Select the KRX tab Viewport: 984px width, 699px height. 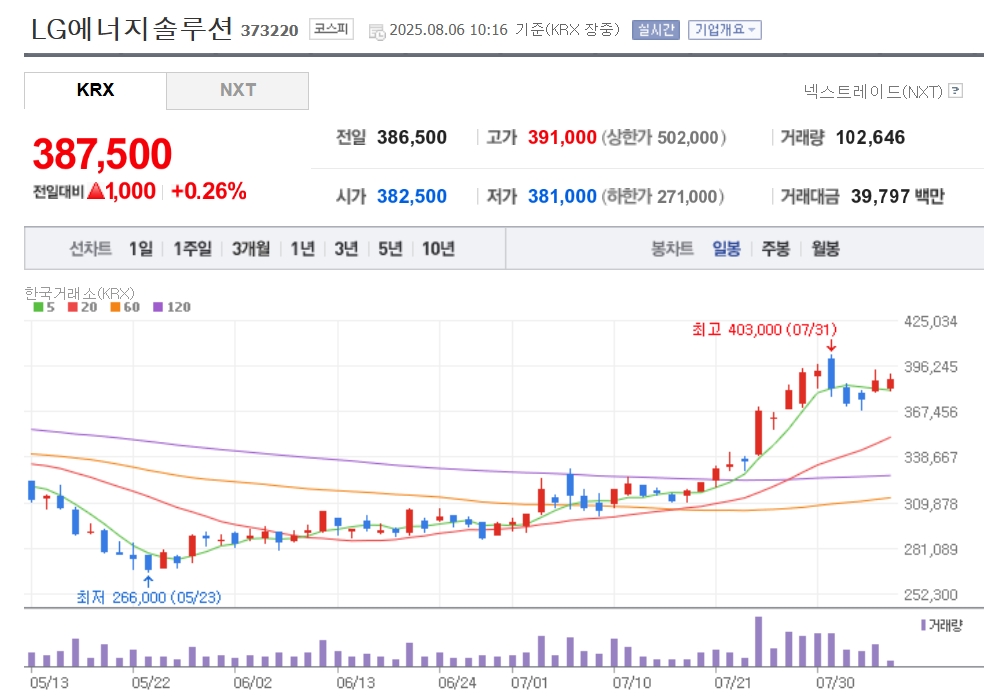(95, 90)
